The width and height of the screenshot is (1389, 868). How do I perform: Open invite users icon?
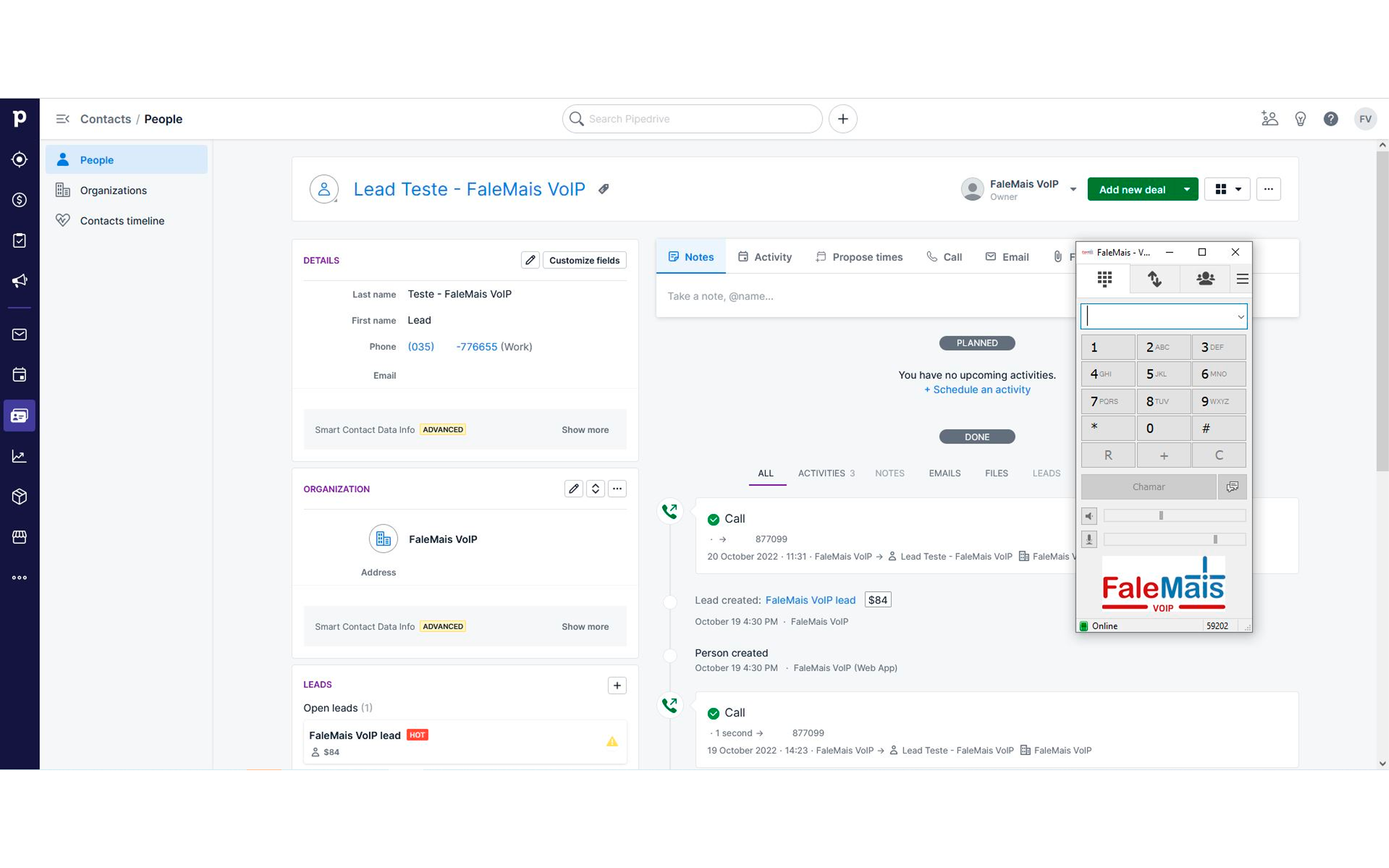click(x=1269, y=119)
